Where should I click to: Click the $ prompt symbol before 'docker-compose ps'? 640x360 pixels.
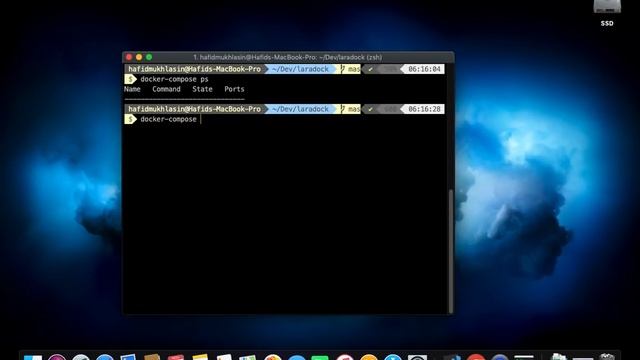click(130, 79)
